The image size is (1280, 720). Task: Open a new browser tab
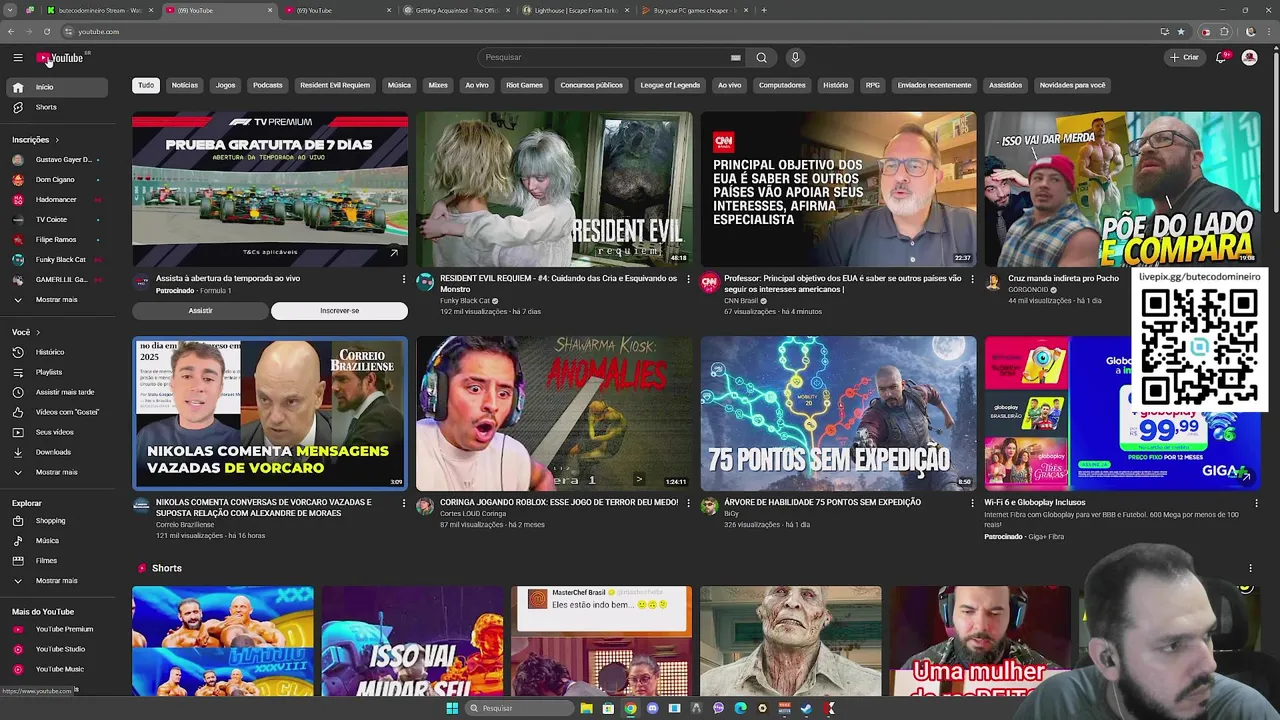coord(764,10)
